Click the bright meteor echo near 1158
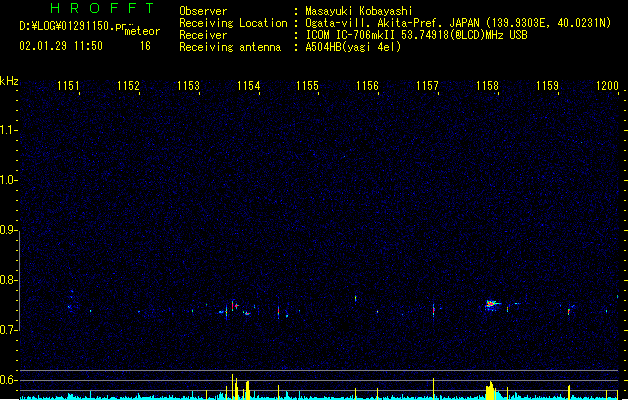Viewport: 629px width, 400px height. (x=491, y=304)
